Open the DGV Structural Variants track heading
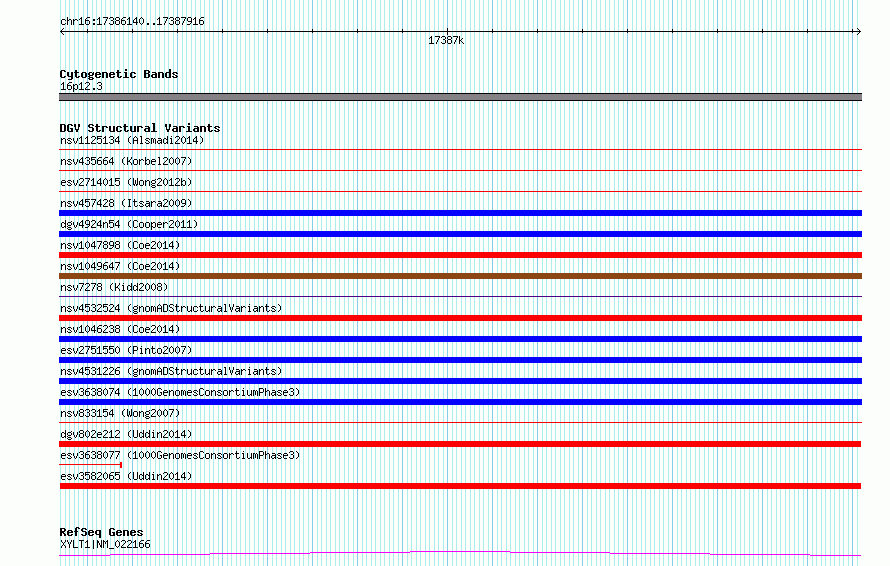Image resolution: width=890 pixels, height=566 pixels. tap(140, 128)
